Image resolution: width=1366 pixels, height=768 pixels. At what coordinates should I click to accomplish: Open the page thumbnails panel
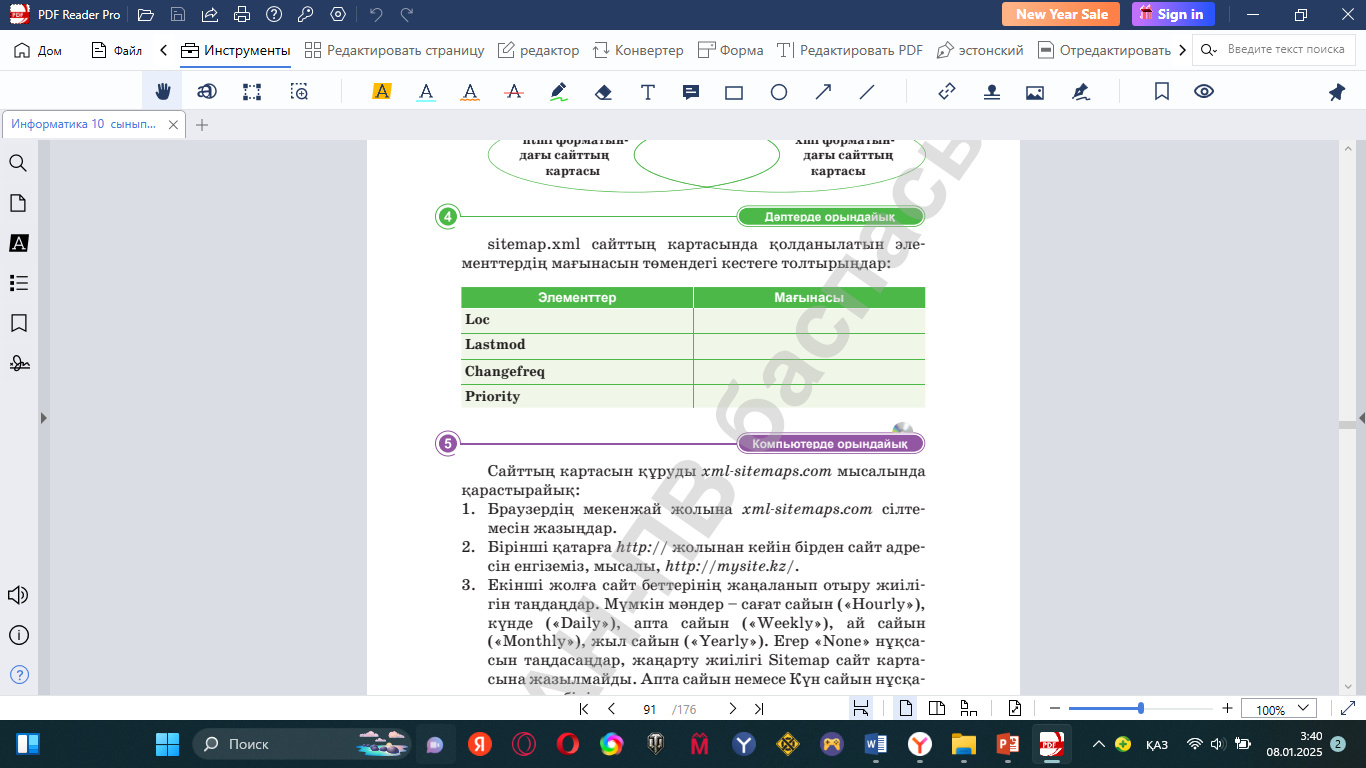18,203
